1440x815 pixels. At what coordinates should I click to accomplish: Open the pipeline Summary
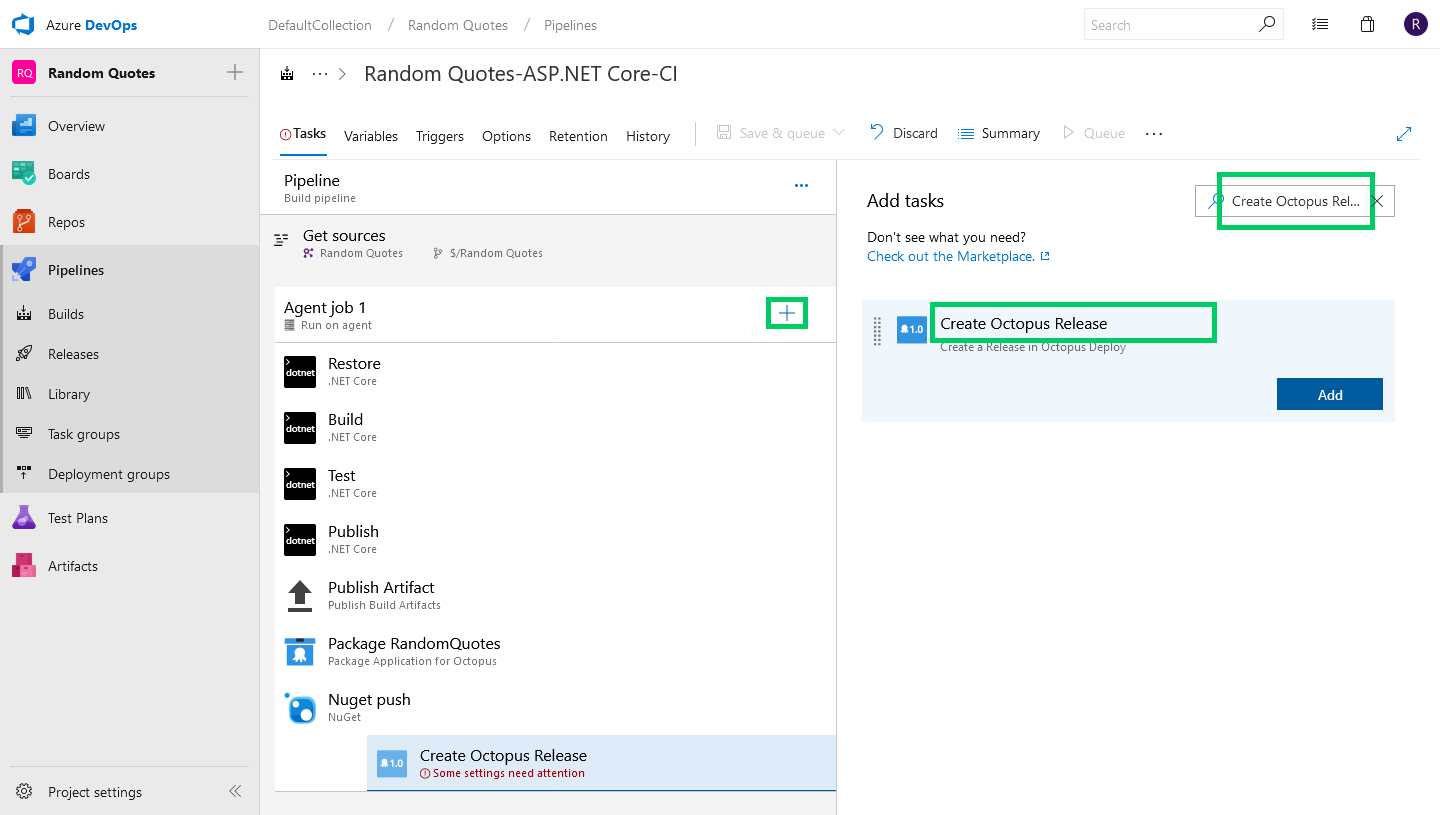999,133
